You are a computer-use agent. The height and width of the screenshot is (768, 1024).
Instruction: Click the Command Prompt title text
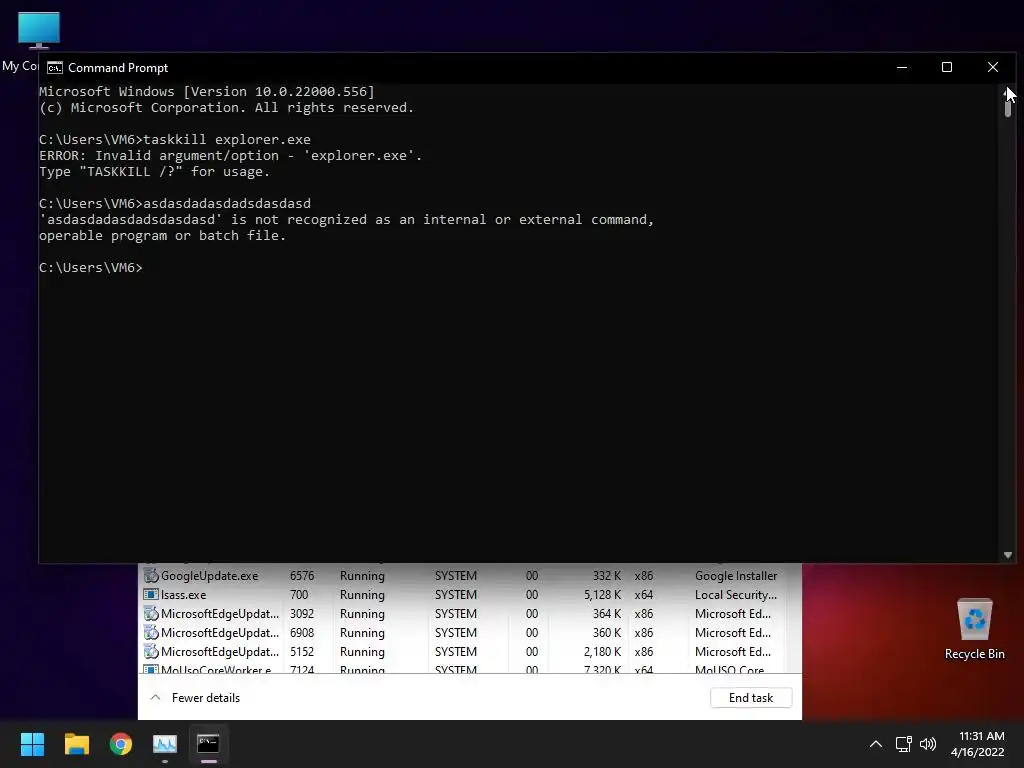(x=118, y=68)
